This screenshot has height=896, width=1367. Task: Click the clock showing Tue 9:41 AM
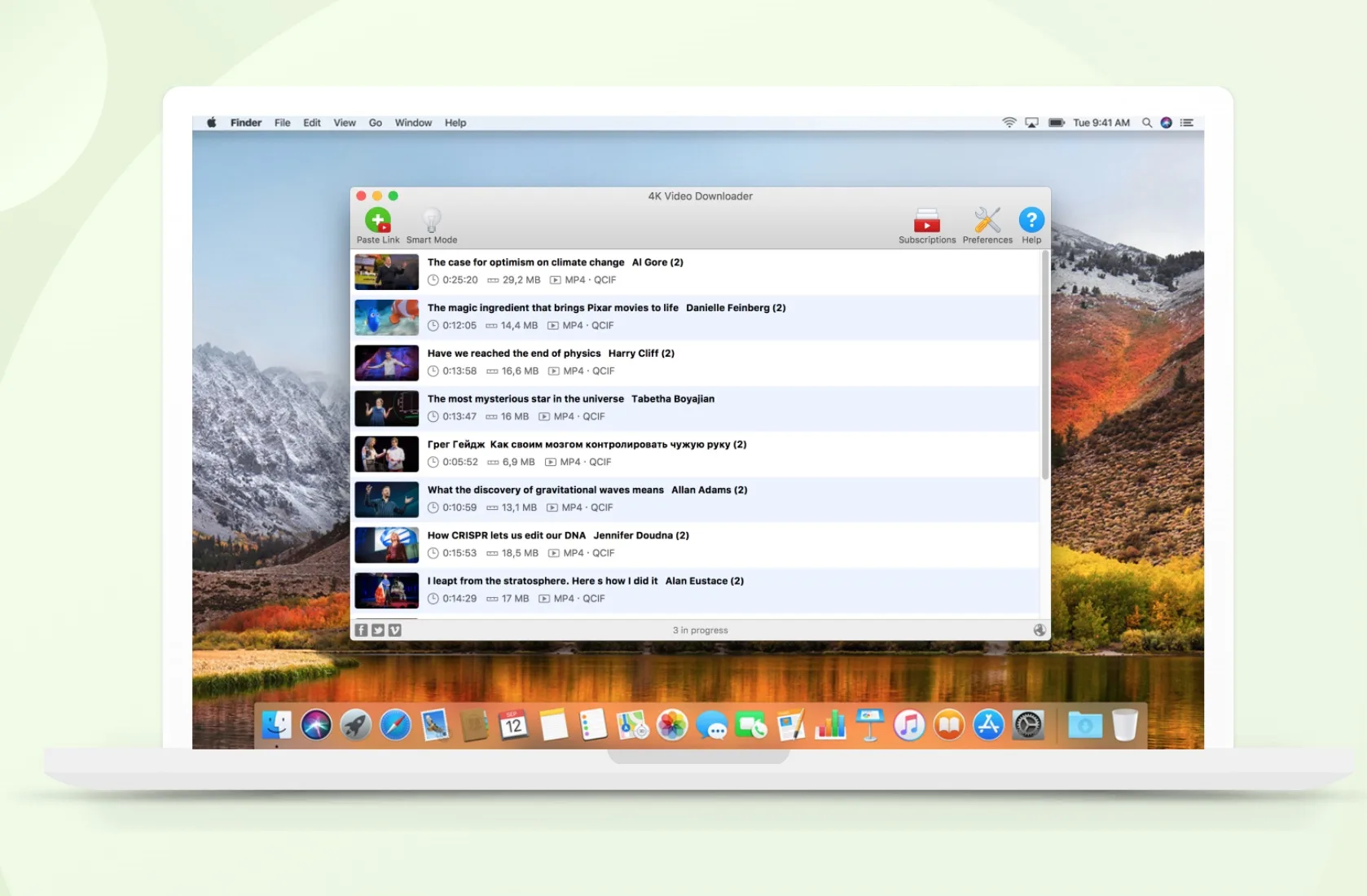[1101, 123]
